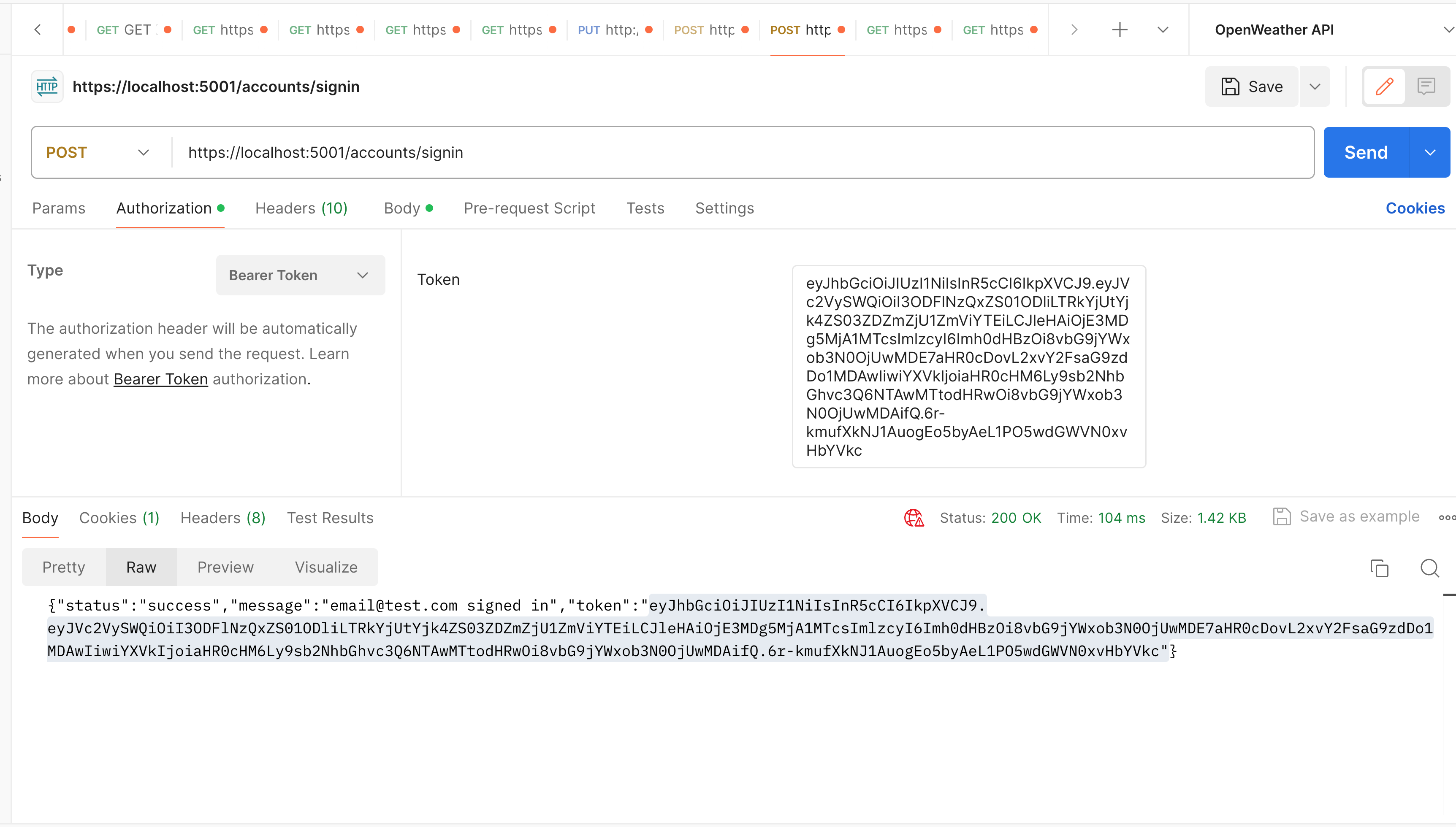Click the HTTP request type icon
The image size is (1456, 827).
click(x=47, y=86)
